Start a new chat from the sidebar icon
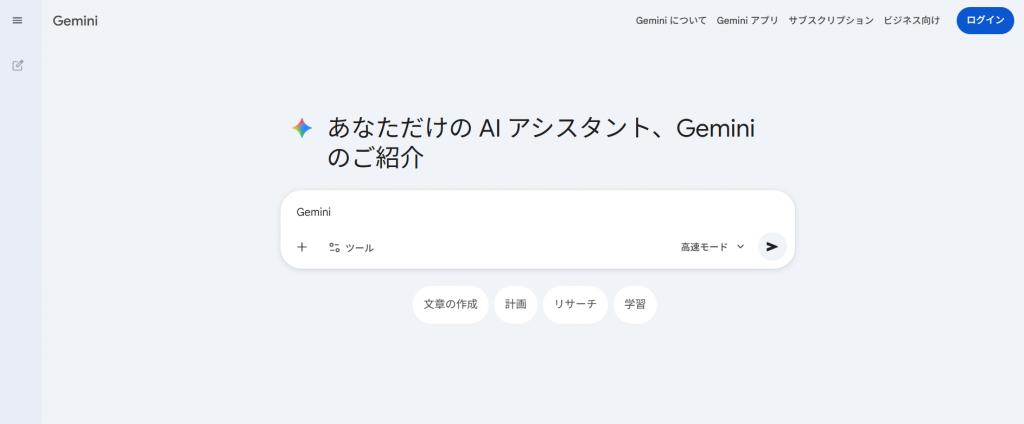The image size is (1024, 424). (x=17, y=66)
